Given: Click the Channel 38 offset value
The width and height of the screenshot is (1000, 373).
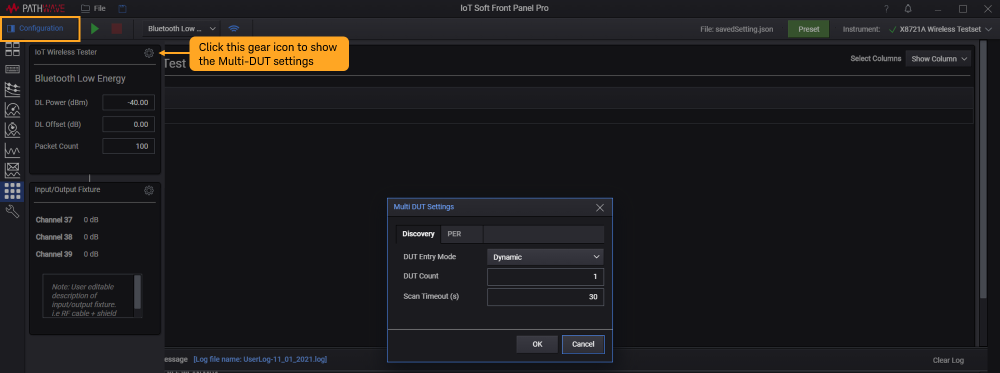Looking at the screenshot, I should [91, 237].
